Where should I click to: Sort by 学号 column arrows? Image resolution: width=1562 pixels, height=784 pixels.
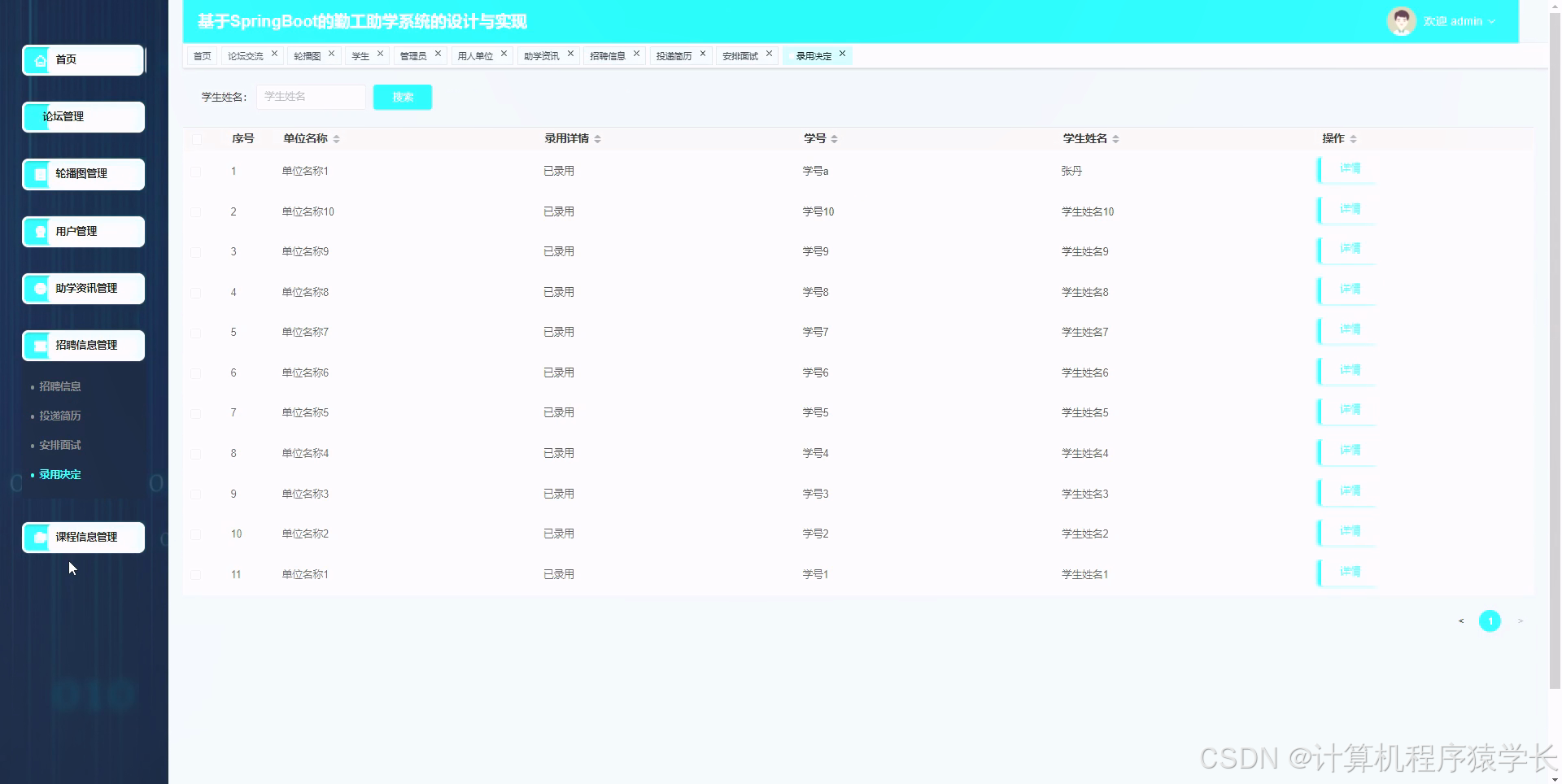point(835,139)
